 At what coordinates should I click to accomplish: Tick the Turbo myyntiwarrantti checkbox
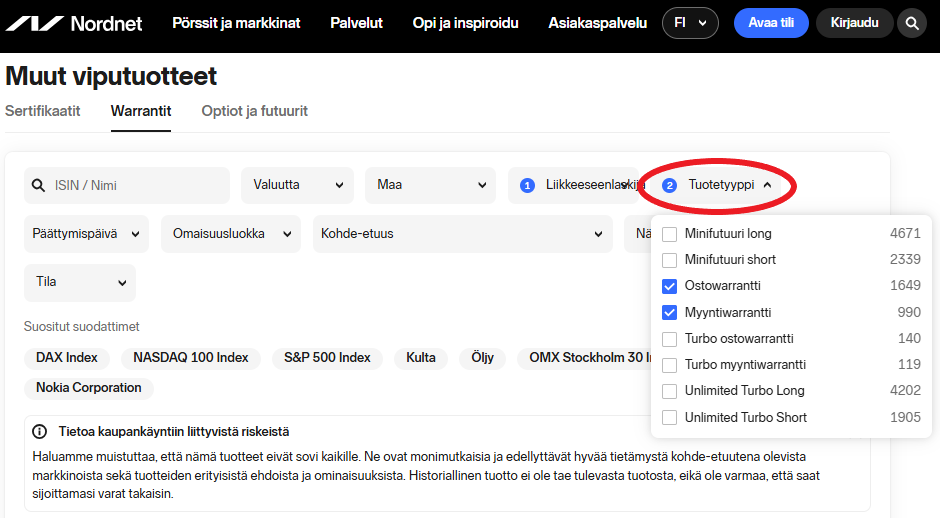(669, 365)
